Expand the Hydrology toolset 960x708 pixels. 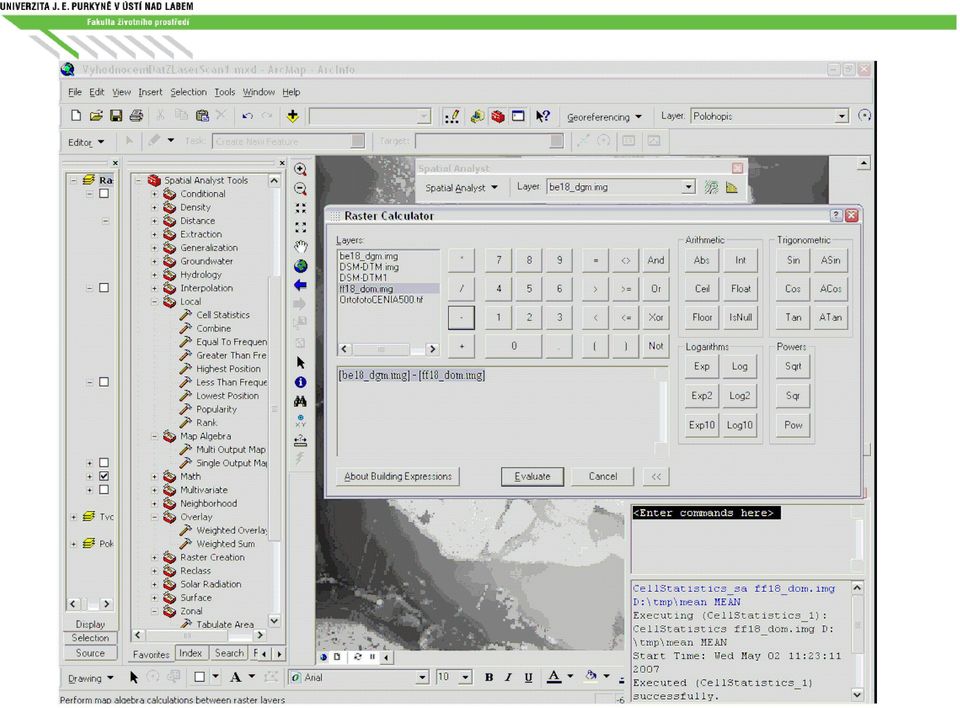tap(154, 274)
